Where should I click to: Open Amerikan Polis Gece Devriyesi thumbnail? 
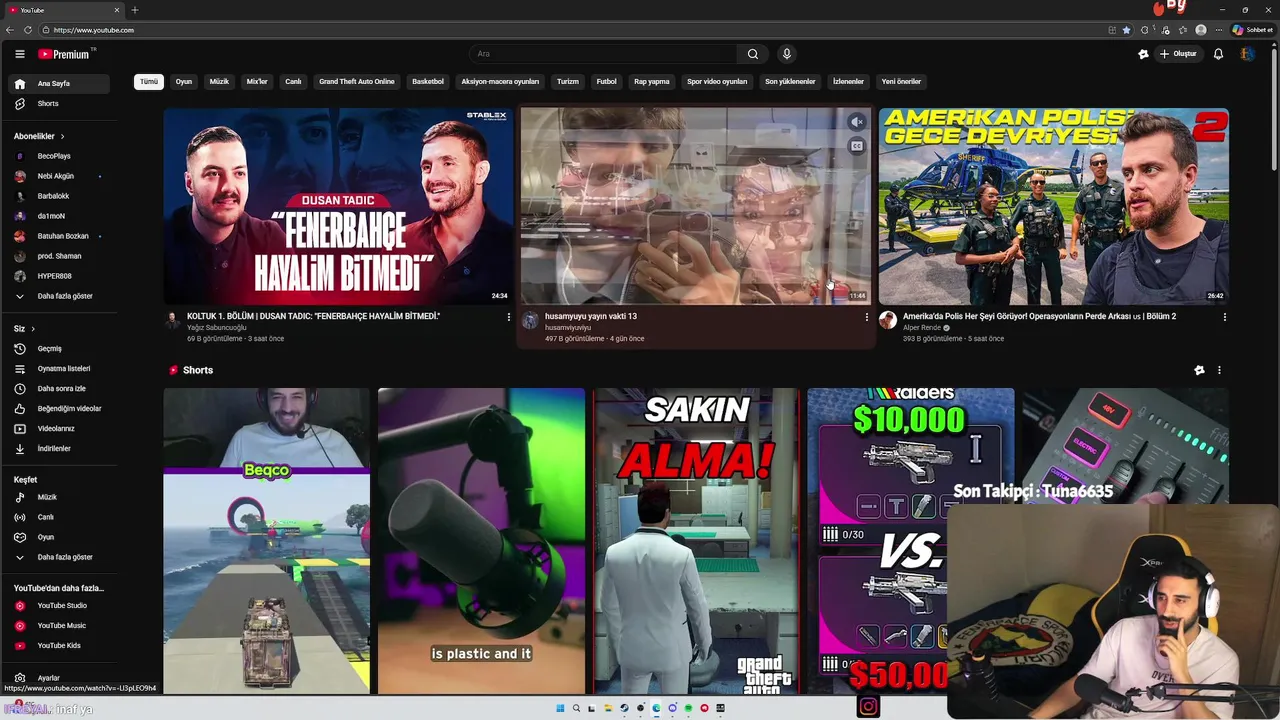(x=1054, y=206)
